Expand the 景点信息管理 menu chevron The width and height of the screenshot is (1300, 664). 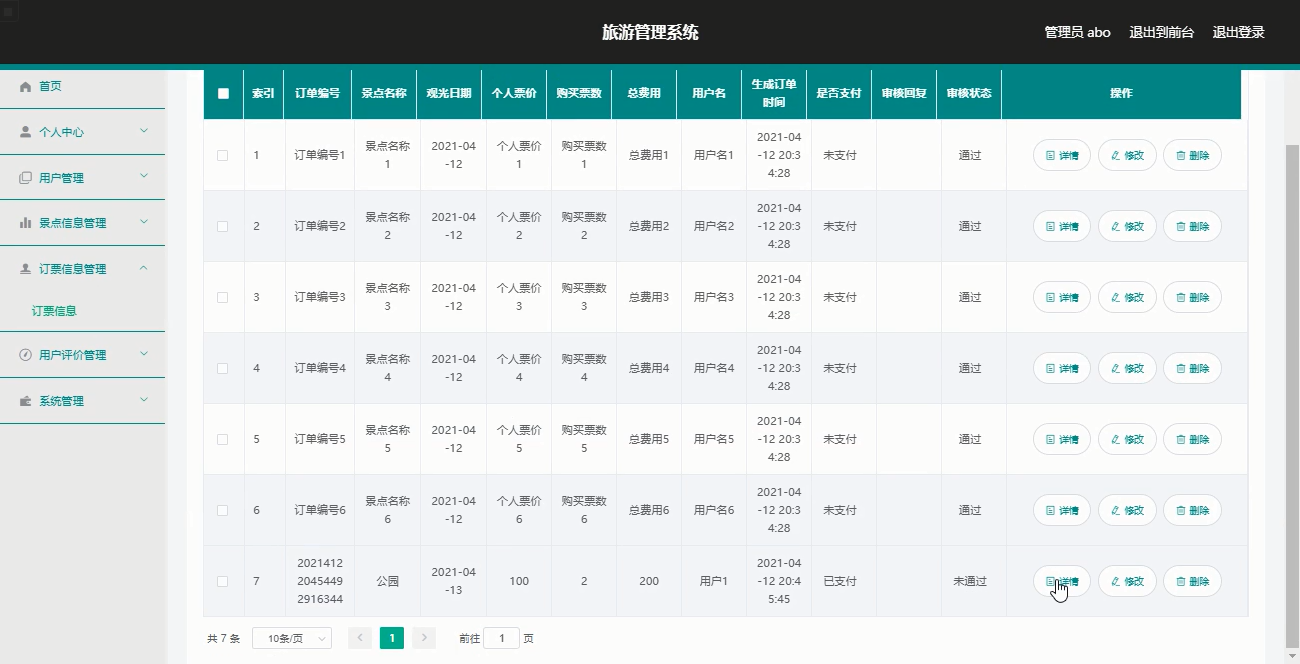point(144,222)
